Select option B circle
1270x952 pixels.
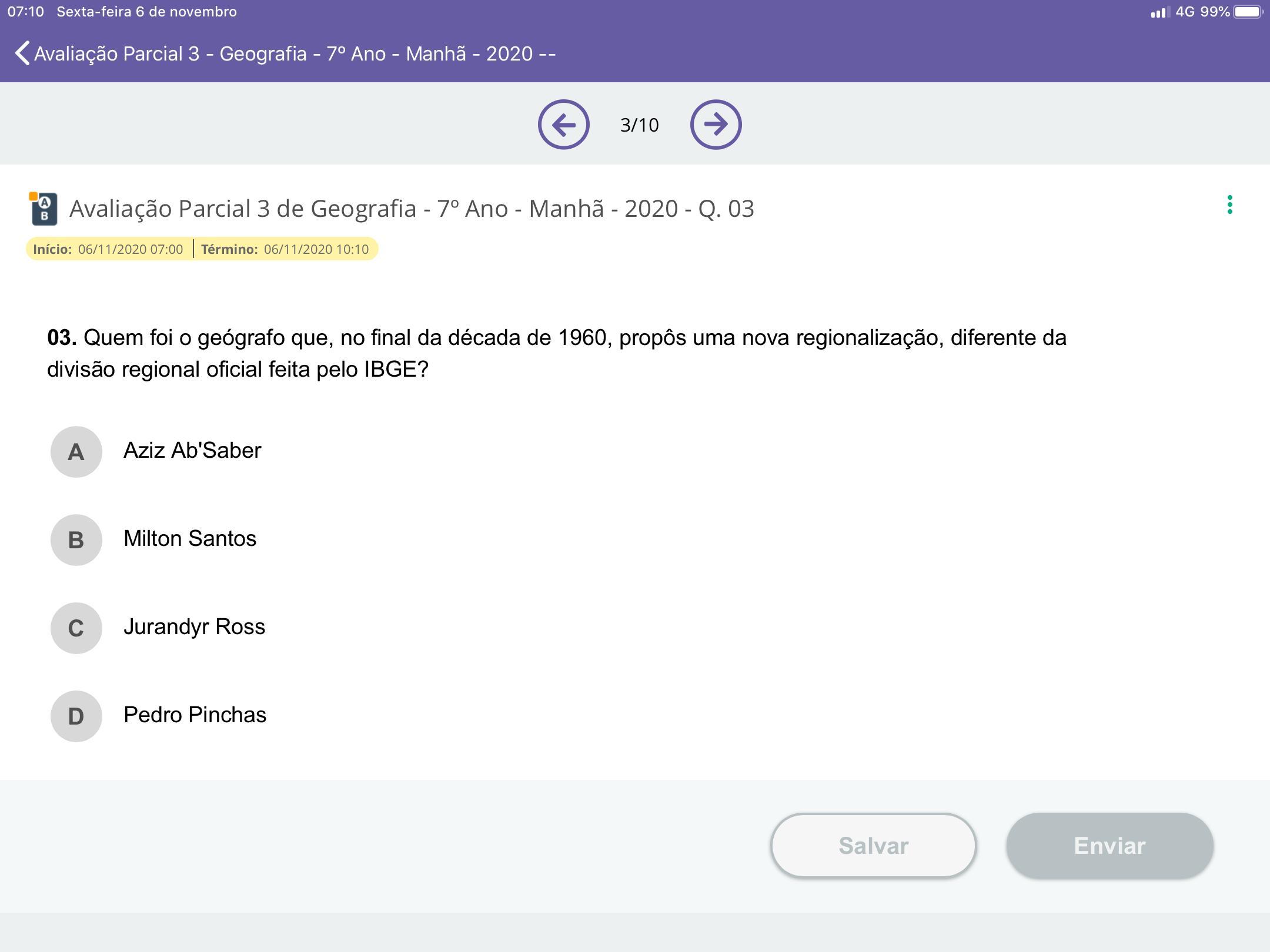(76, 540)
